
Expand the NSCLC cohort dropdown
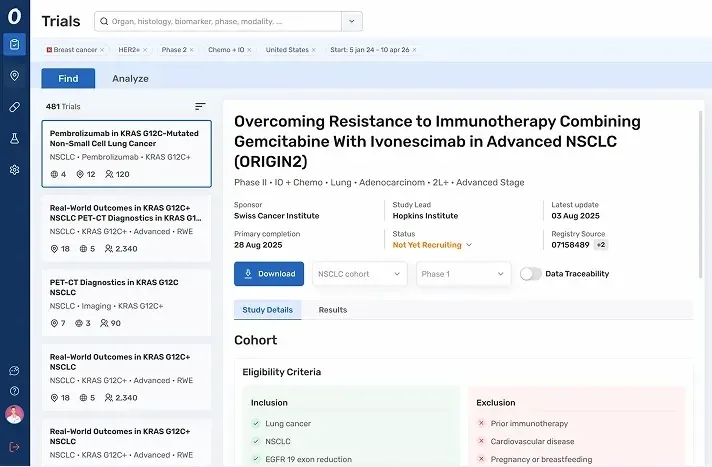pyautogui.click(x=359, y=274)
